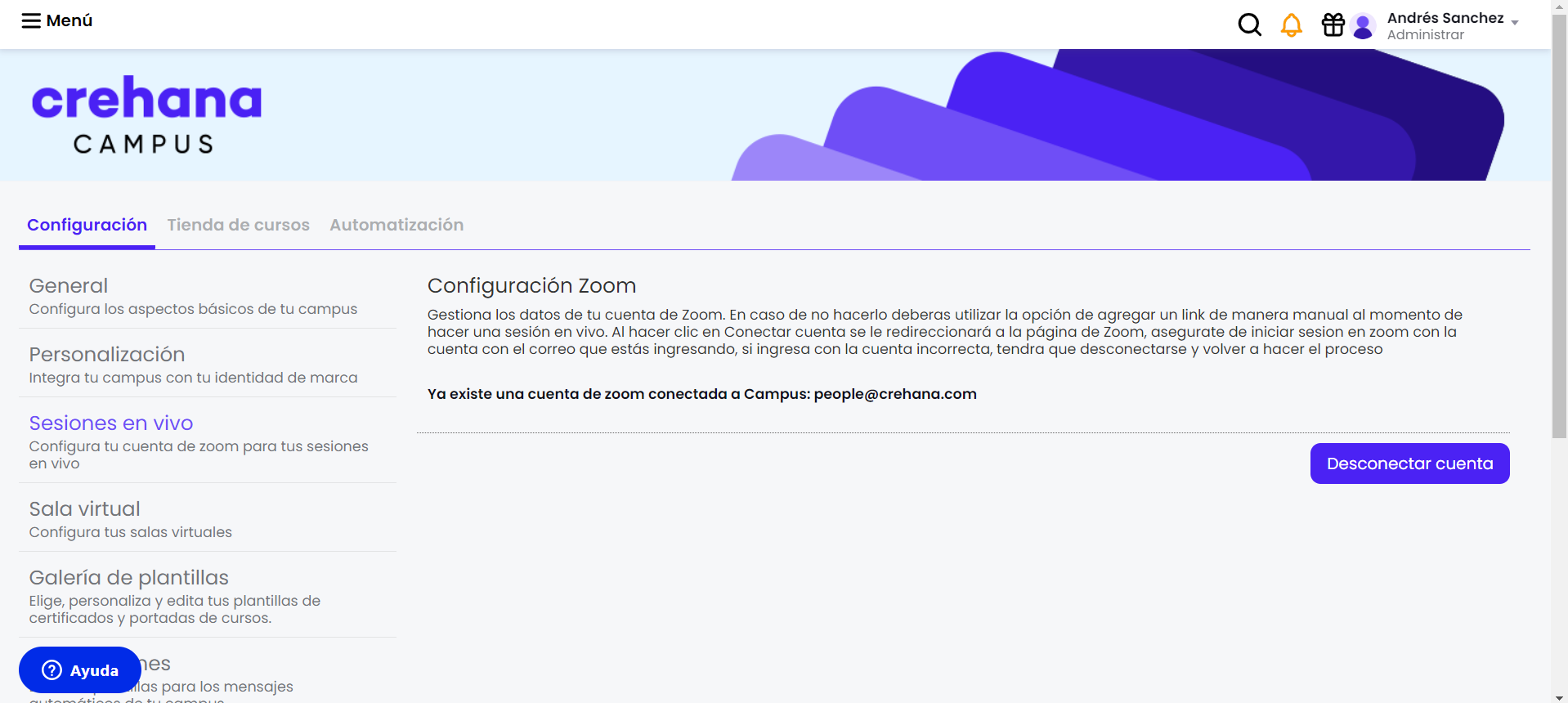Expand the Andrés Sanchez account dropdown arrow
This screenshot has height=703, width=1568.
point(1515,23)
